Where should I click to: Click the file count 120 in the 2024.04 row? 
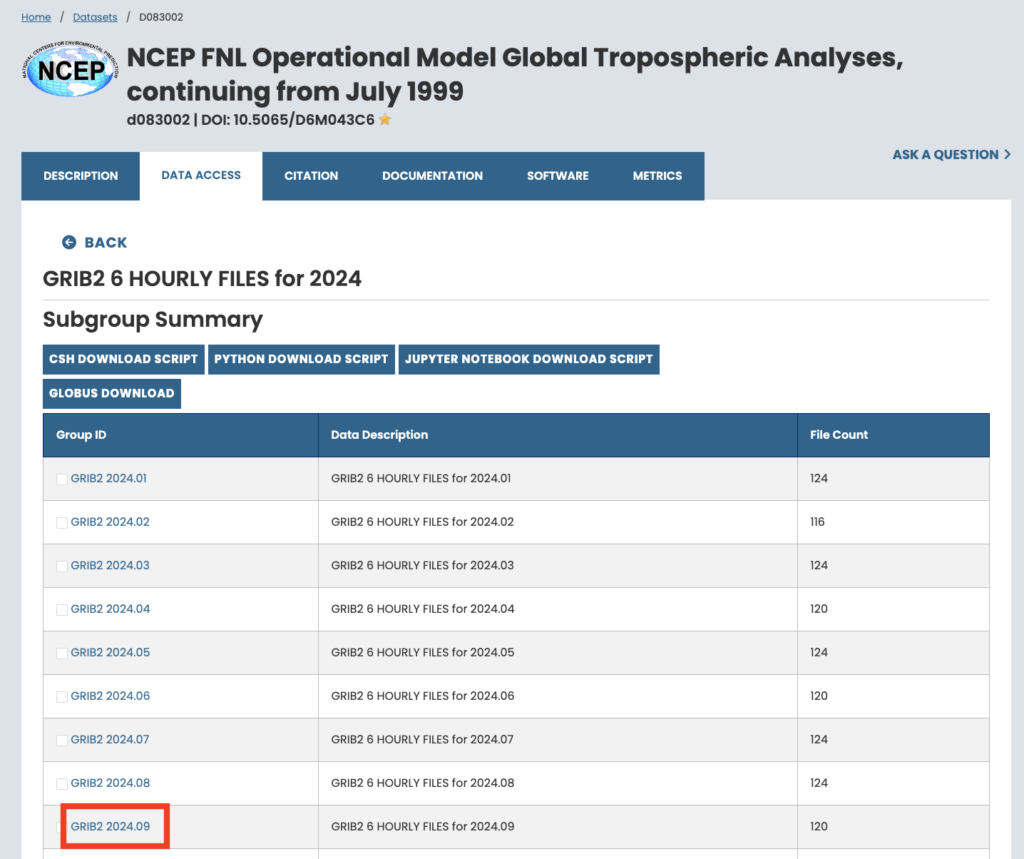(x=819, y=609)
